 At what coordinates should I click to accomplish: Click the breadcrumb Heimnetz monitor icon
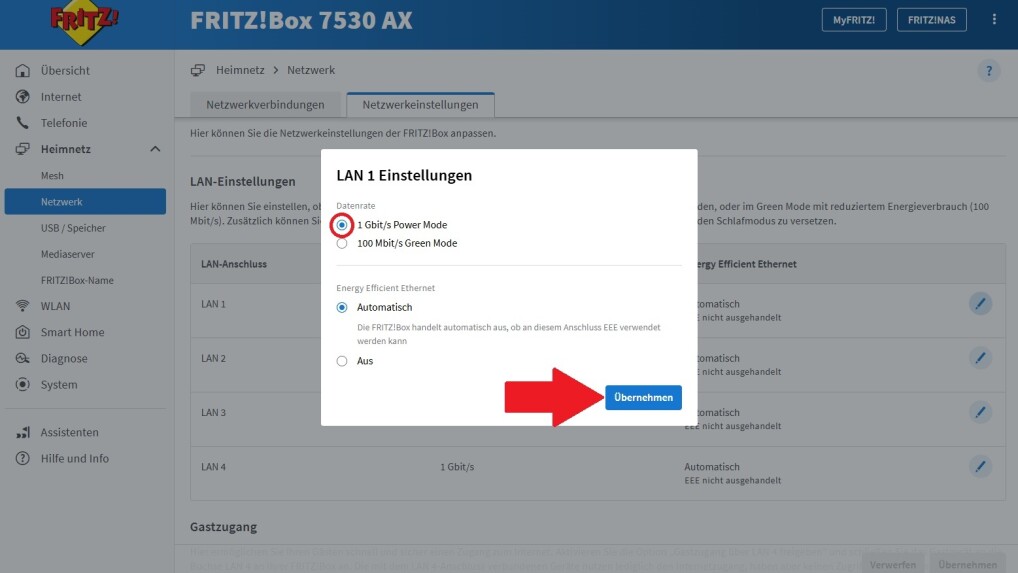[198, 70]
